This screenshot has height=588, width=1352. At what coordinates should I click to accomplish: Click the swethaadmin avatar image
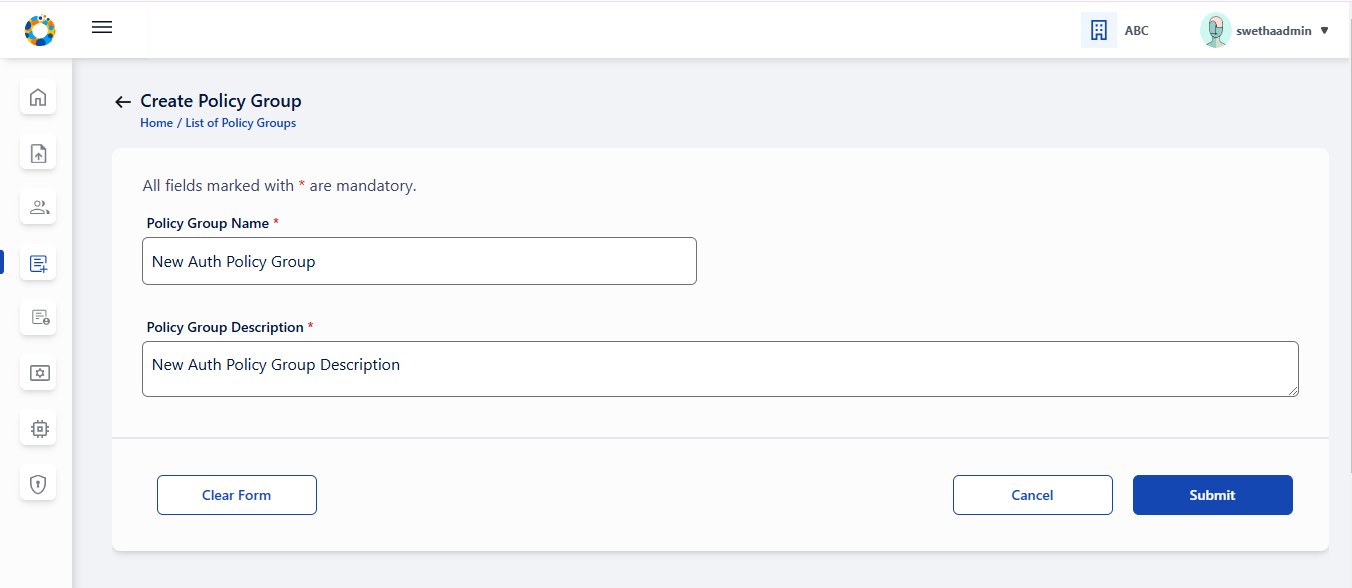[1215, 30]
